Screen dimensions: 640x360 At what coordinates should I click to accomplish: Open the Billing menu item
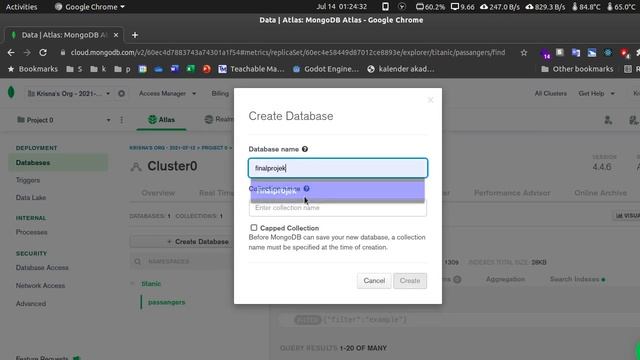220,93
